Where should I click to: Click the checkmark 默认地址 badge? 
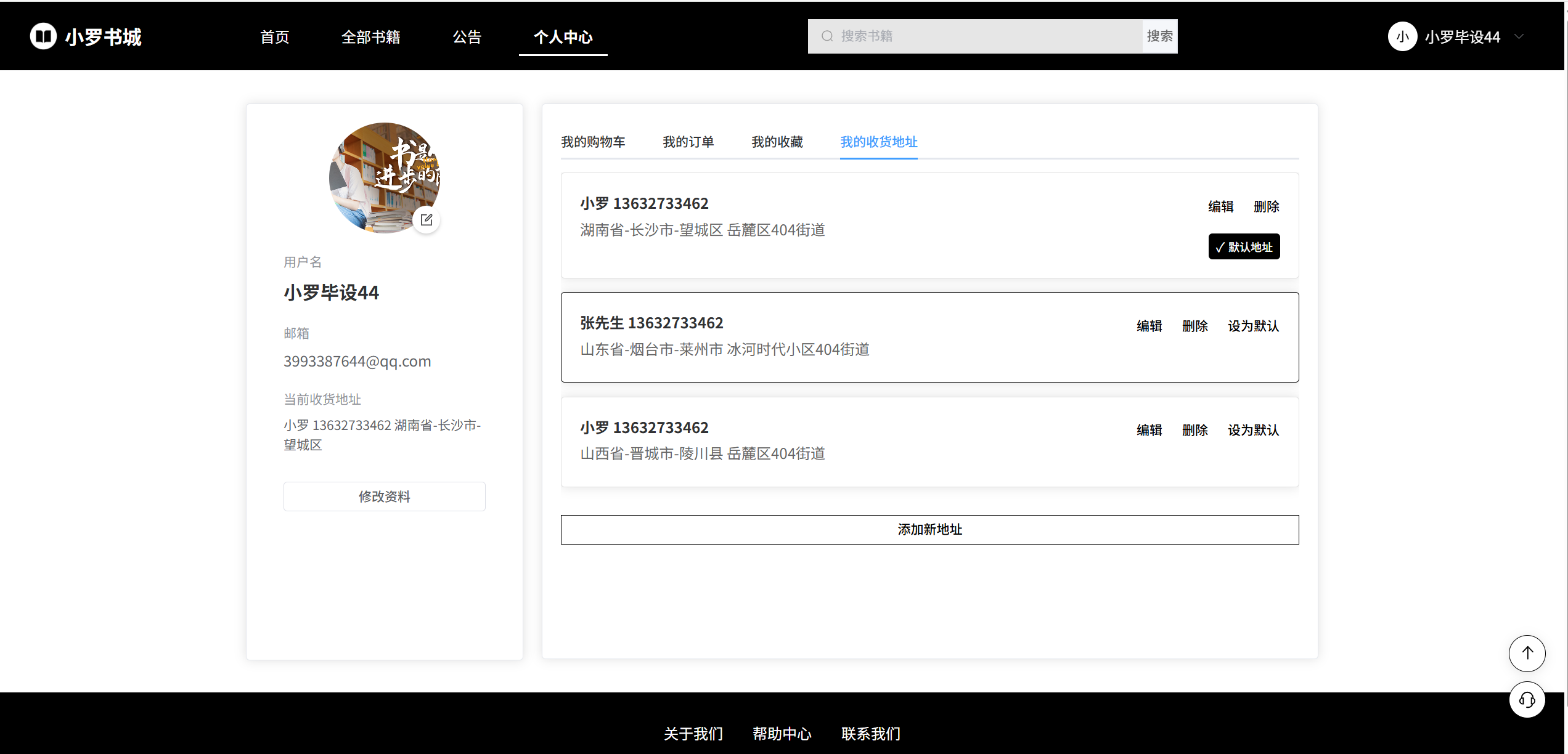click(x=1244, y=247)
